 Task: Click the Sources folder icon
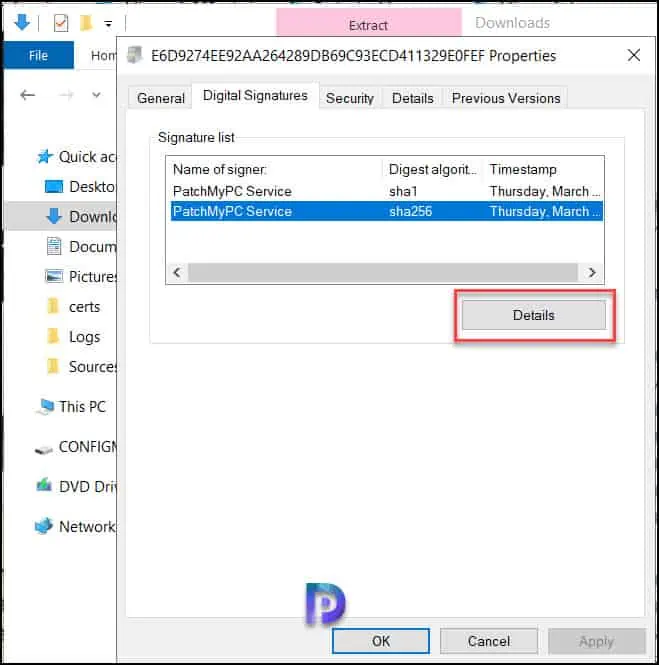tap(53, 366)
